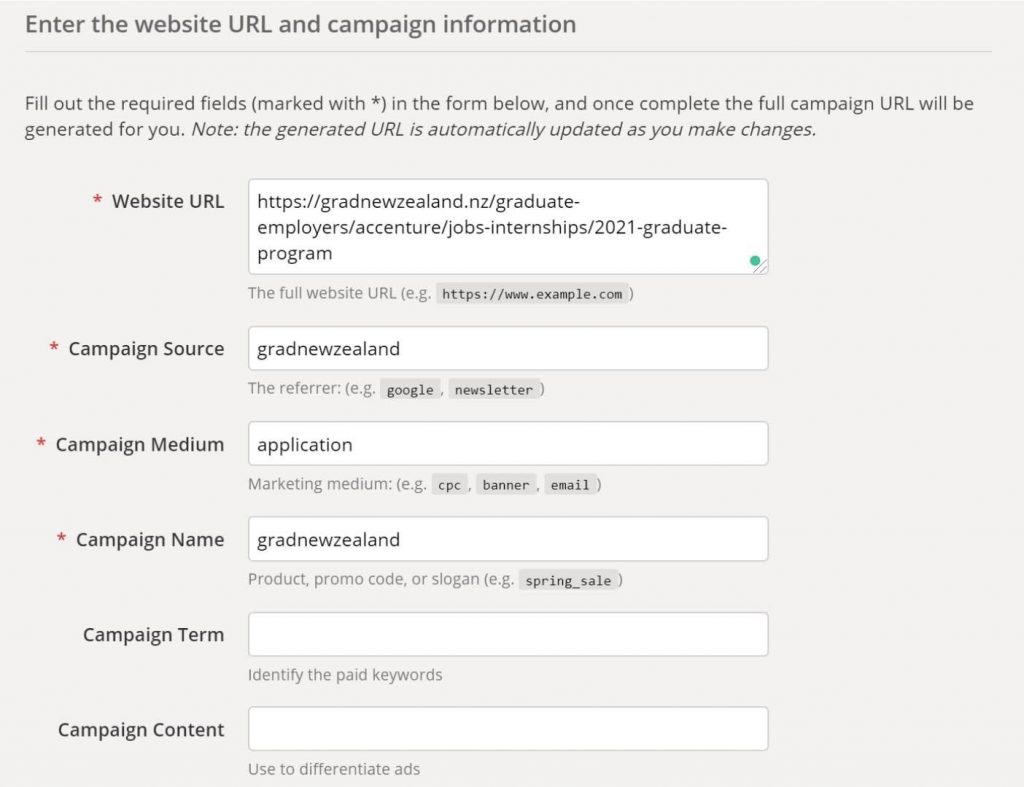This screenshot has height=787, width=1024.
Task: Click the Campaign Source label
Action: [146, 349]
